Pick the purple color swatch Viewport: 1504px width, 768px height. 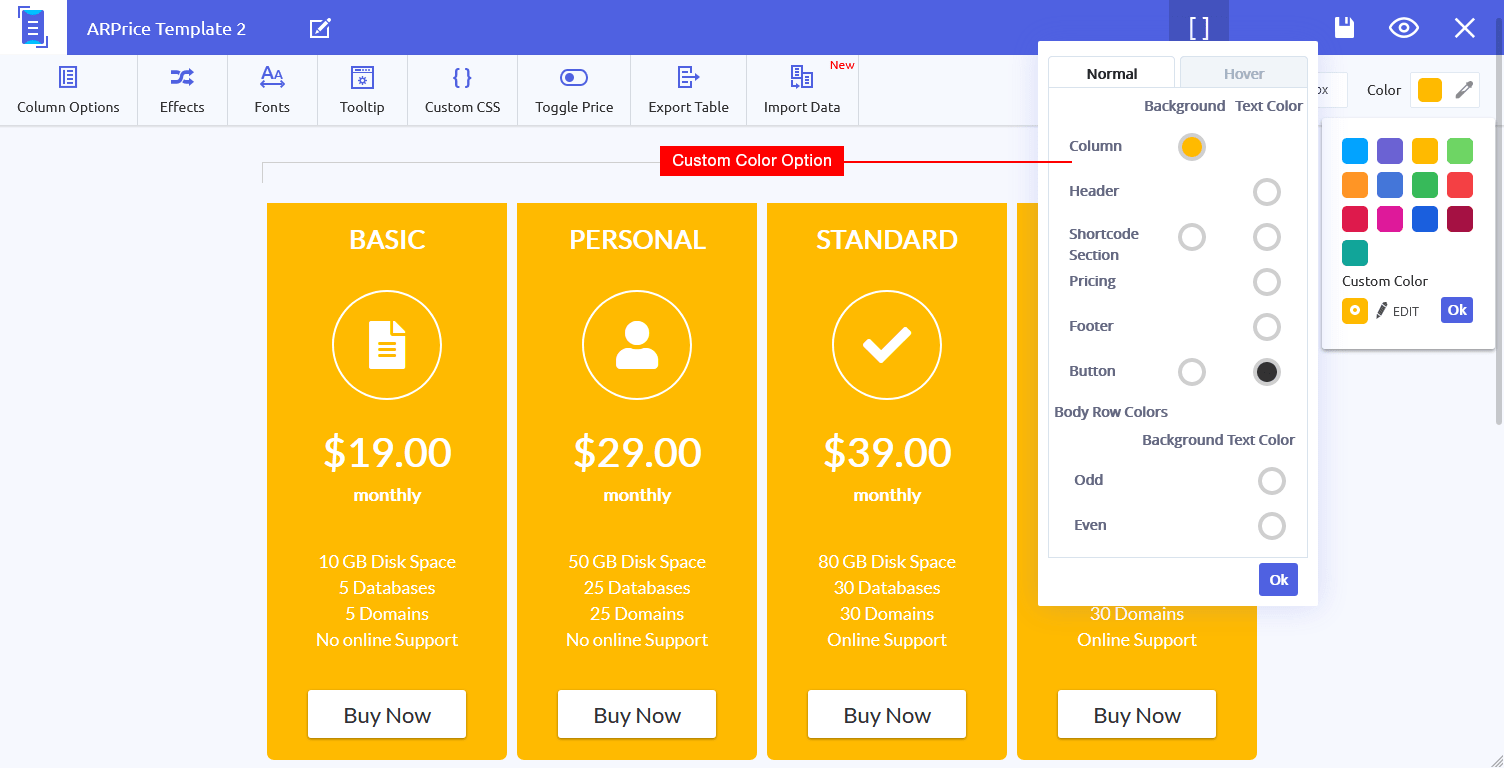click(1390, 151)
